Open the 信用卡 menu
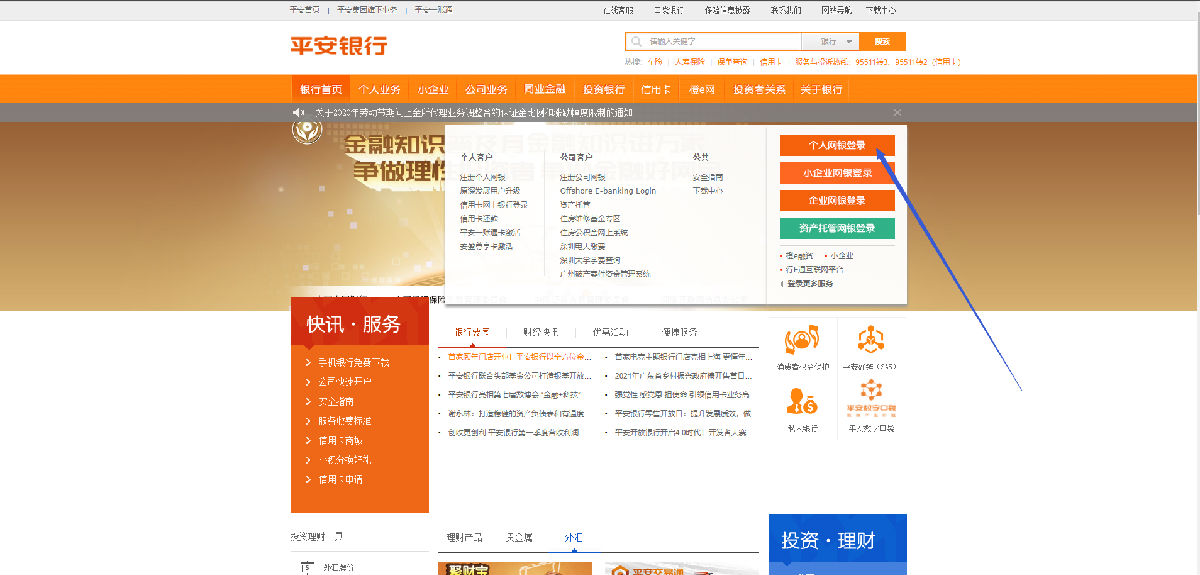 [x=655, y=89]
